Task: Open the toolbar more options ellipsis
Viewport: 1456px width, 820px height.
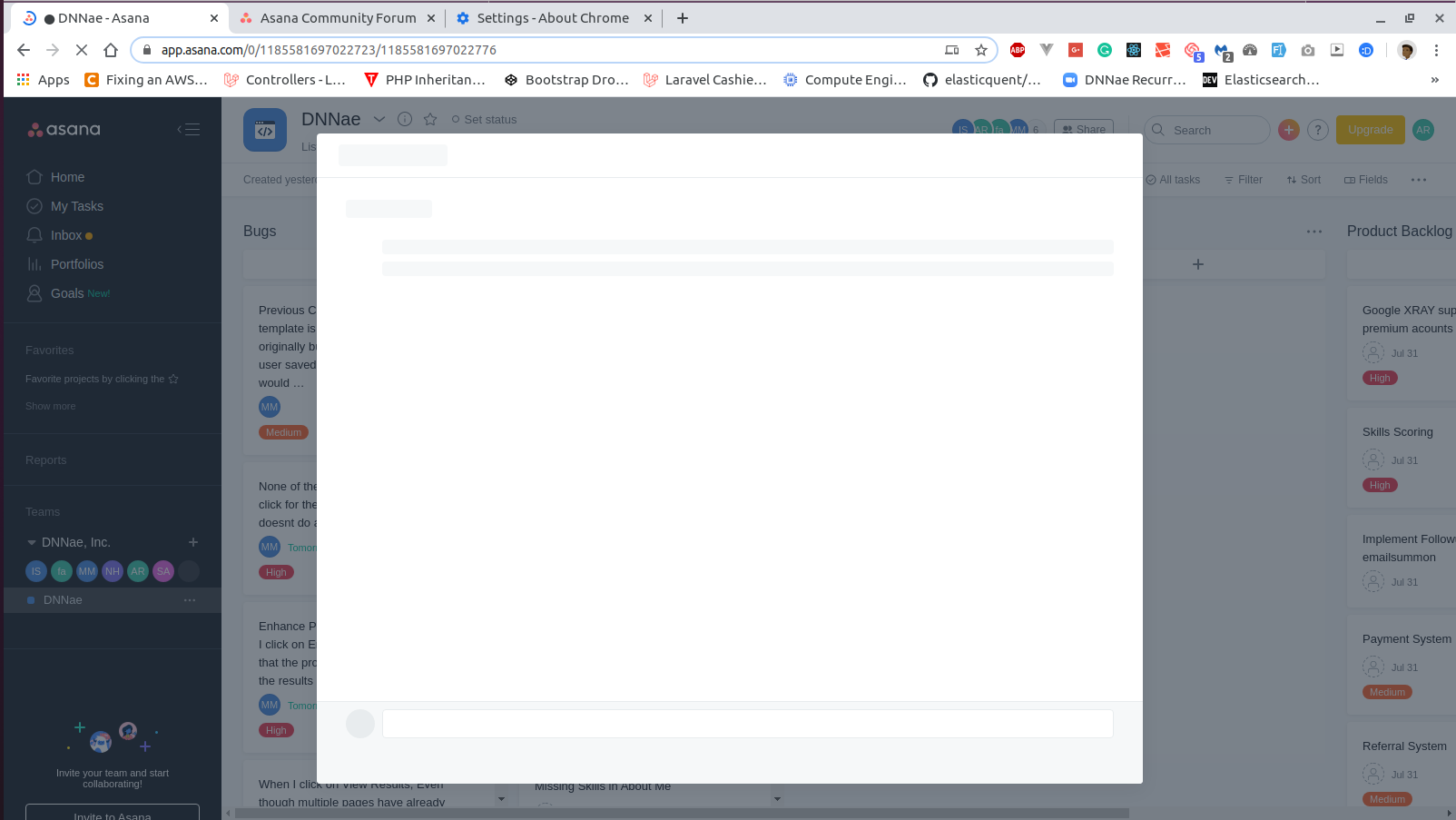Action: tap(1419, 180)
